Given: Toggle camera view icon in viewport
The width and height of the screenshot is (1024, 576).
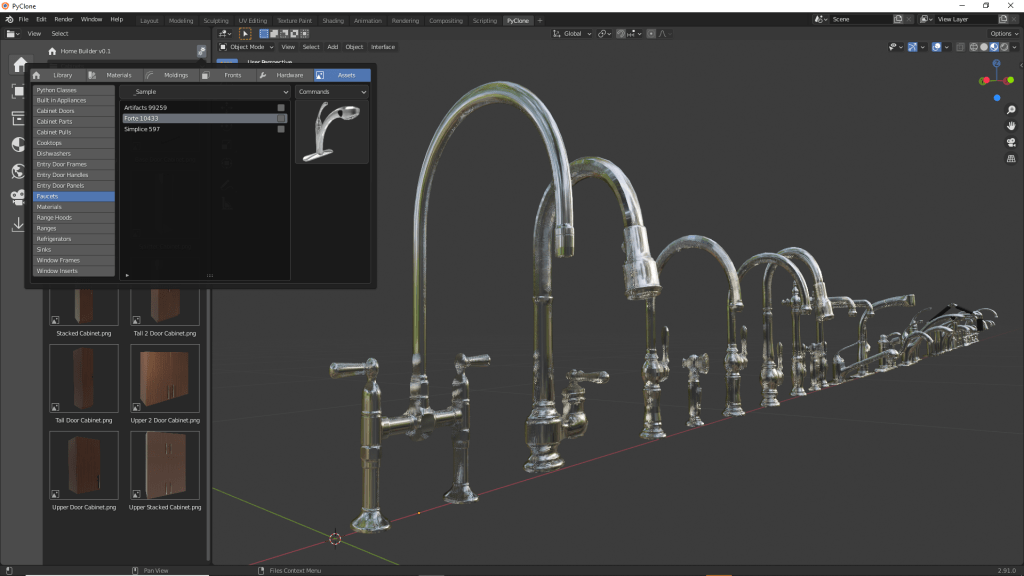Looking at the screenshot, I should [x=1011, y=142].
